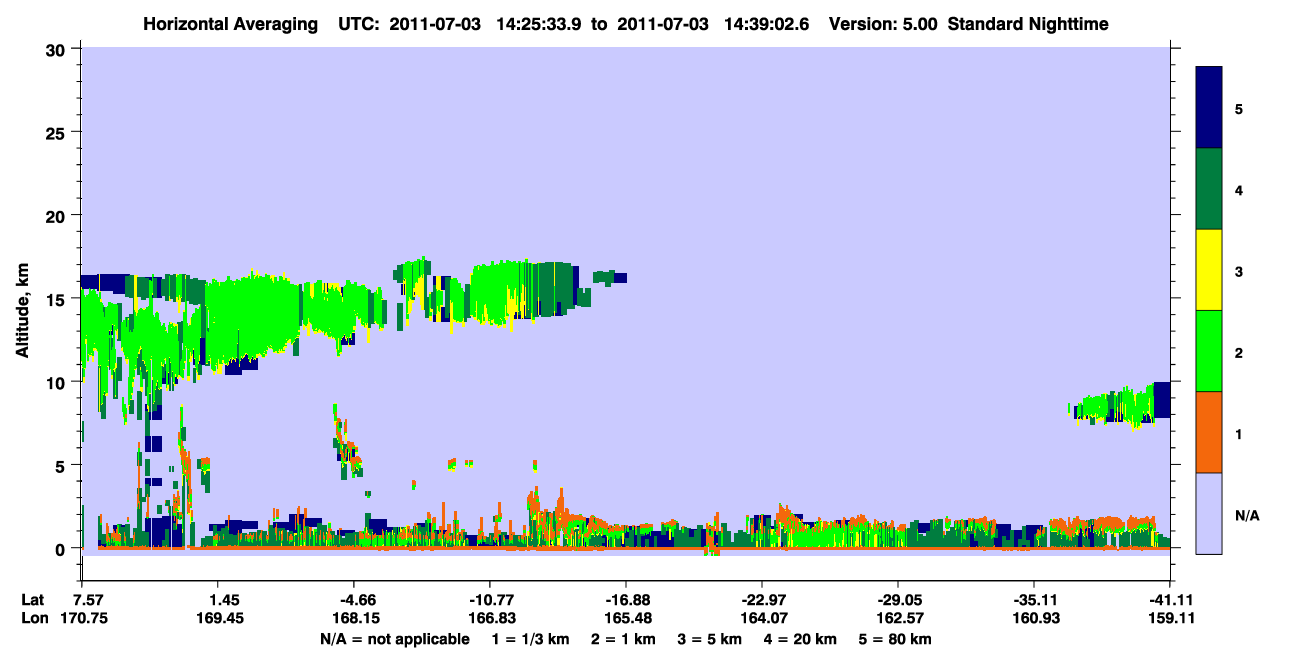Click the bright green colorbar segment labeled 2

click(x=1209, y=351)
